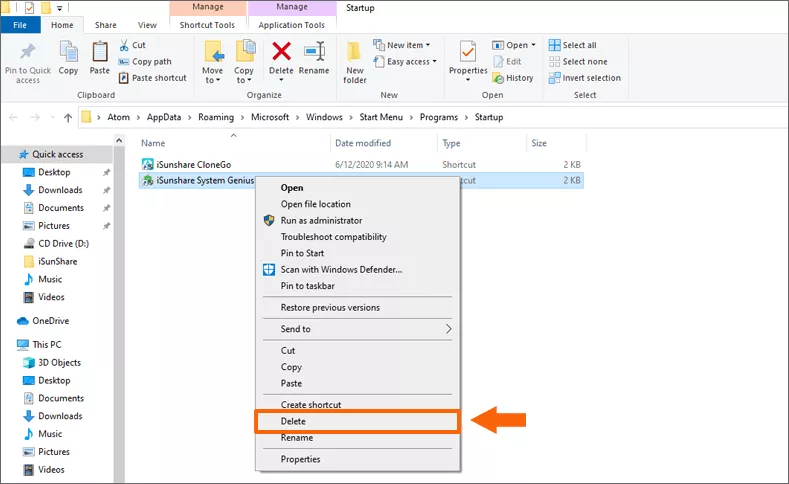Click Edit in the Open group
Viewport: 789px width, 484px height.
point(507,61)
